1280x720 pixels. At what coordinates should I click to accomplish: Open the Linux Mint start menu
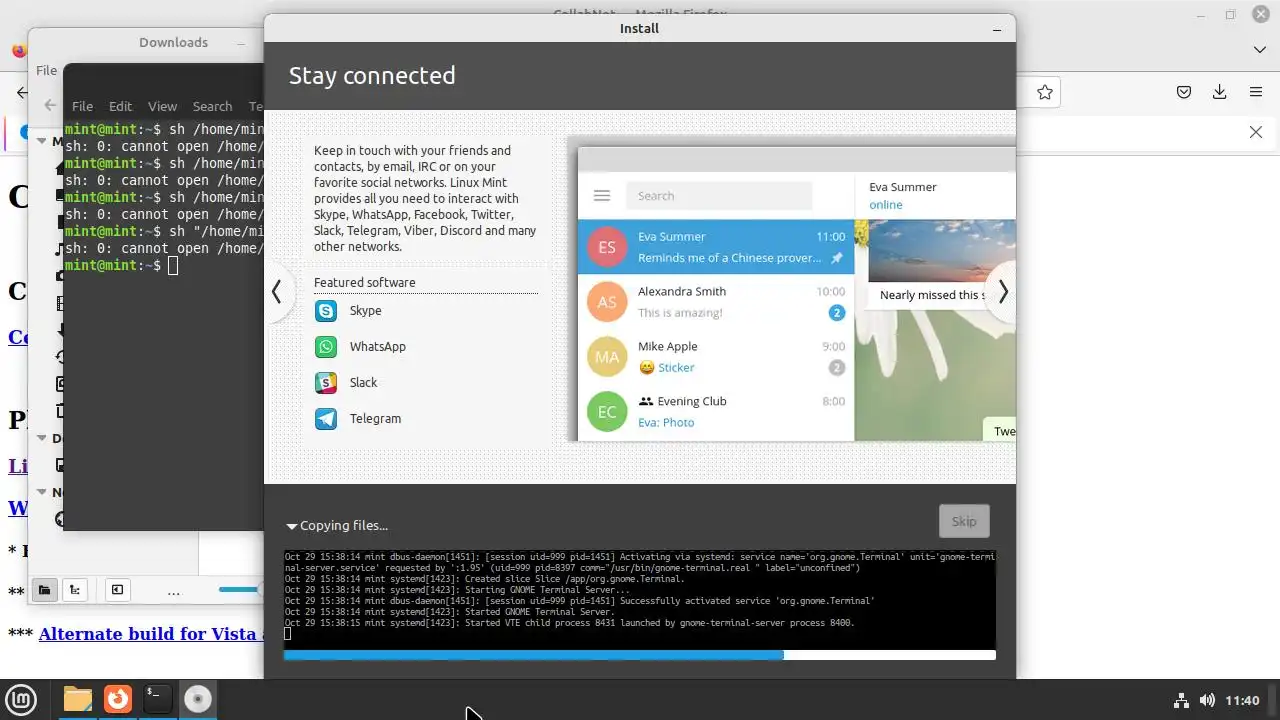coord(22,699)
